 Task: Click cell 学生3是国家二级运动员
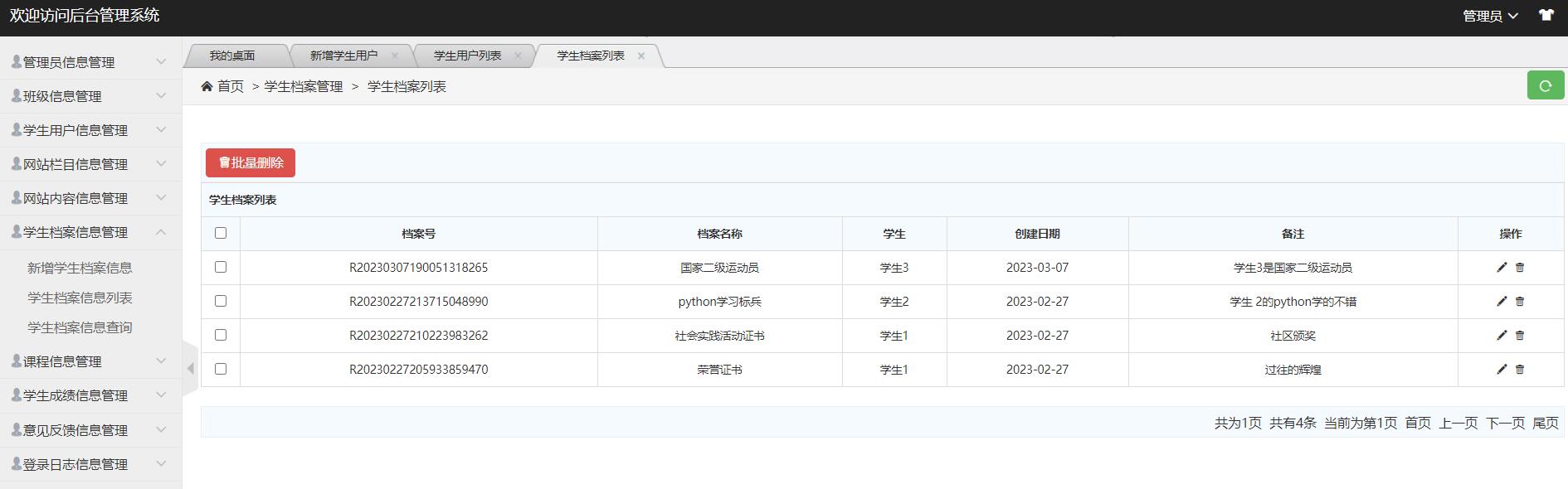[x=1293, y=268]
